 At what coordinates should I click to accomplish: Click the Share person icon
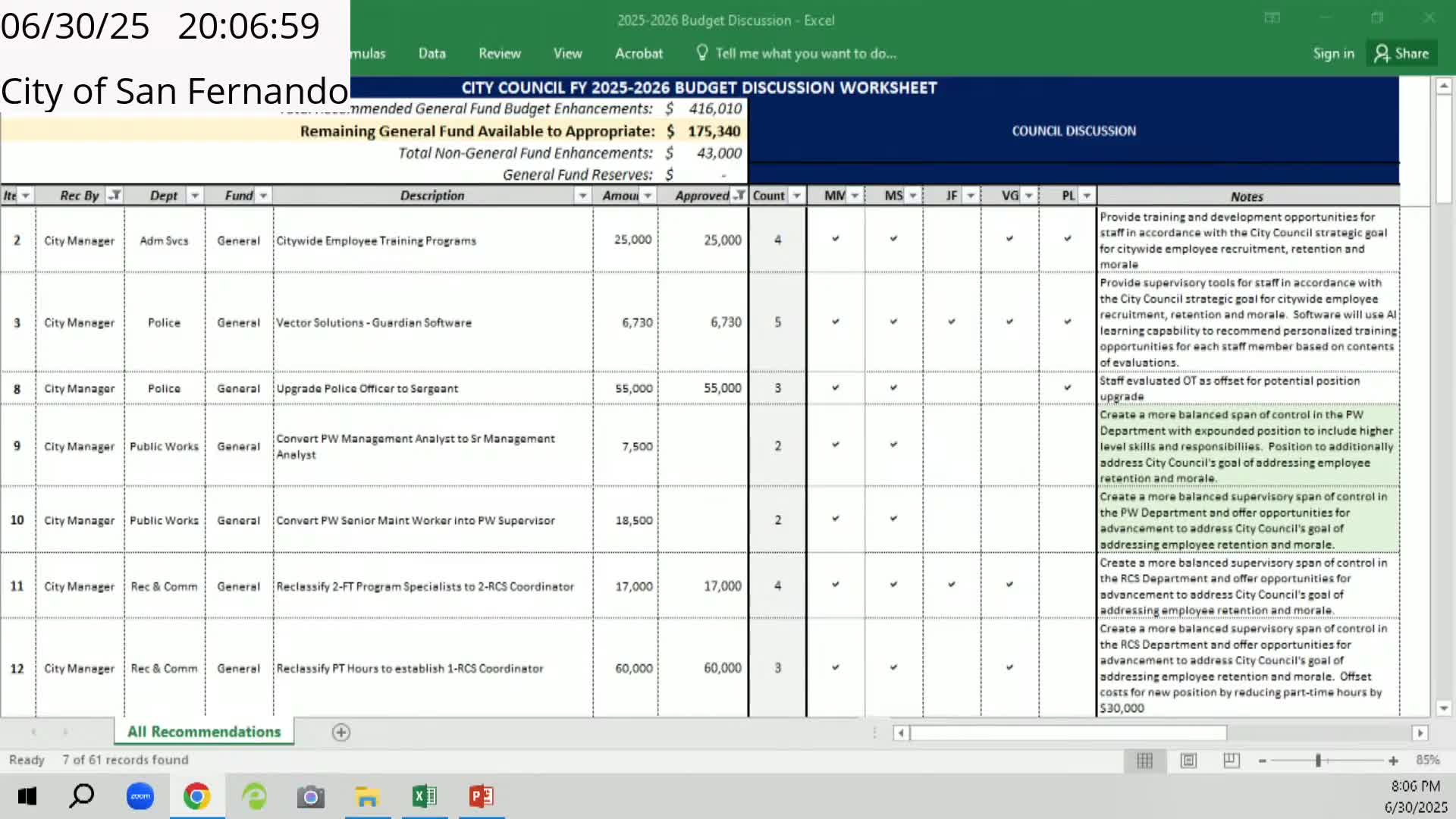[x=1382, y=53]
